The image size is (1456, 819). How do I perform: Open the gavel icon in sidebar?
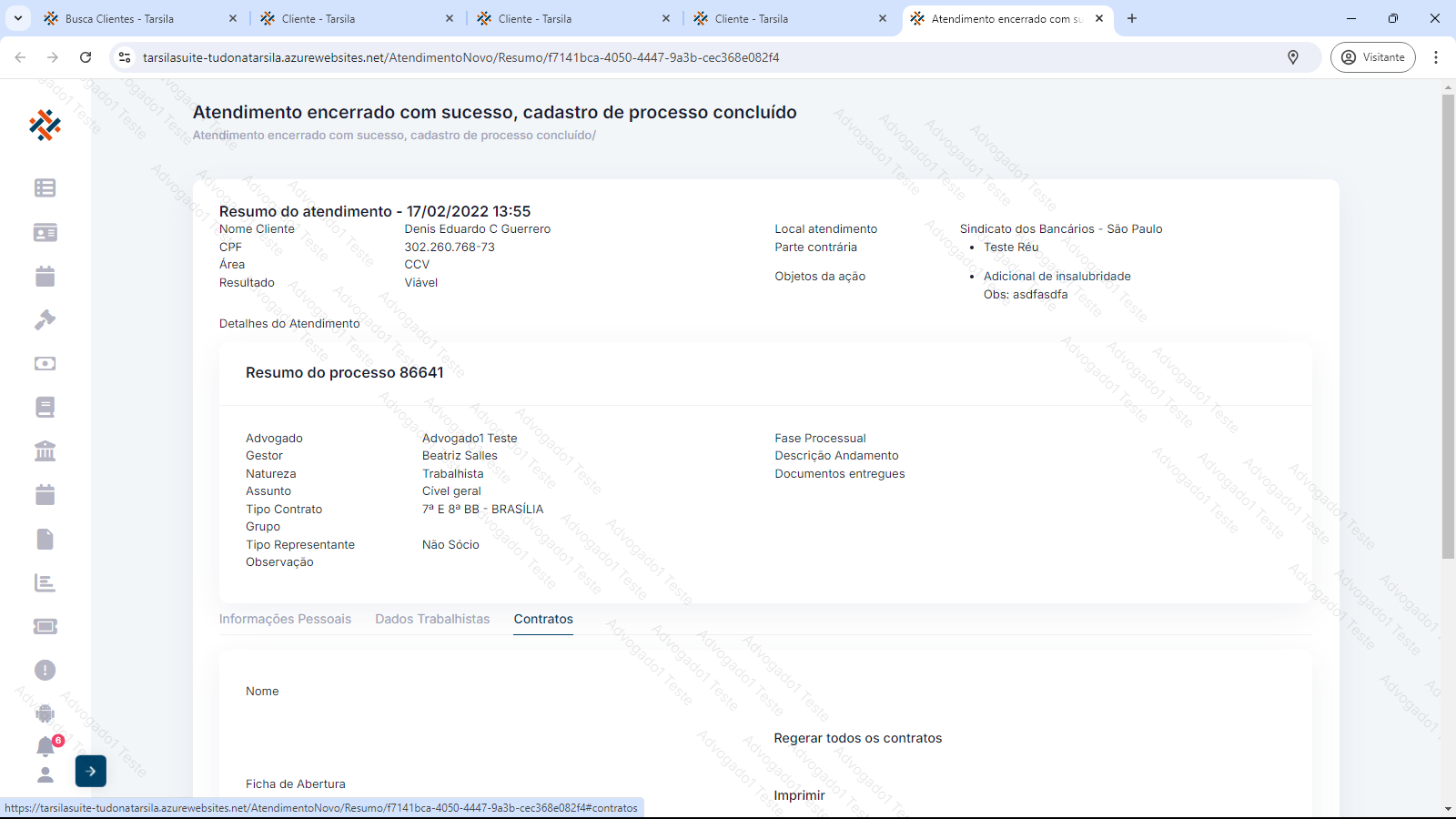tap(45, 319)
